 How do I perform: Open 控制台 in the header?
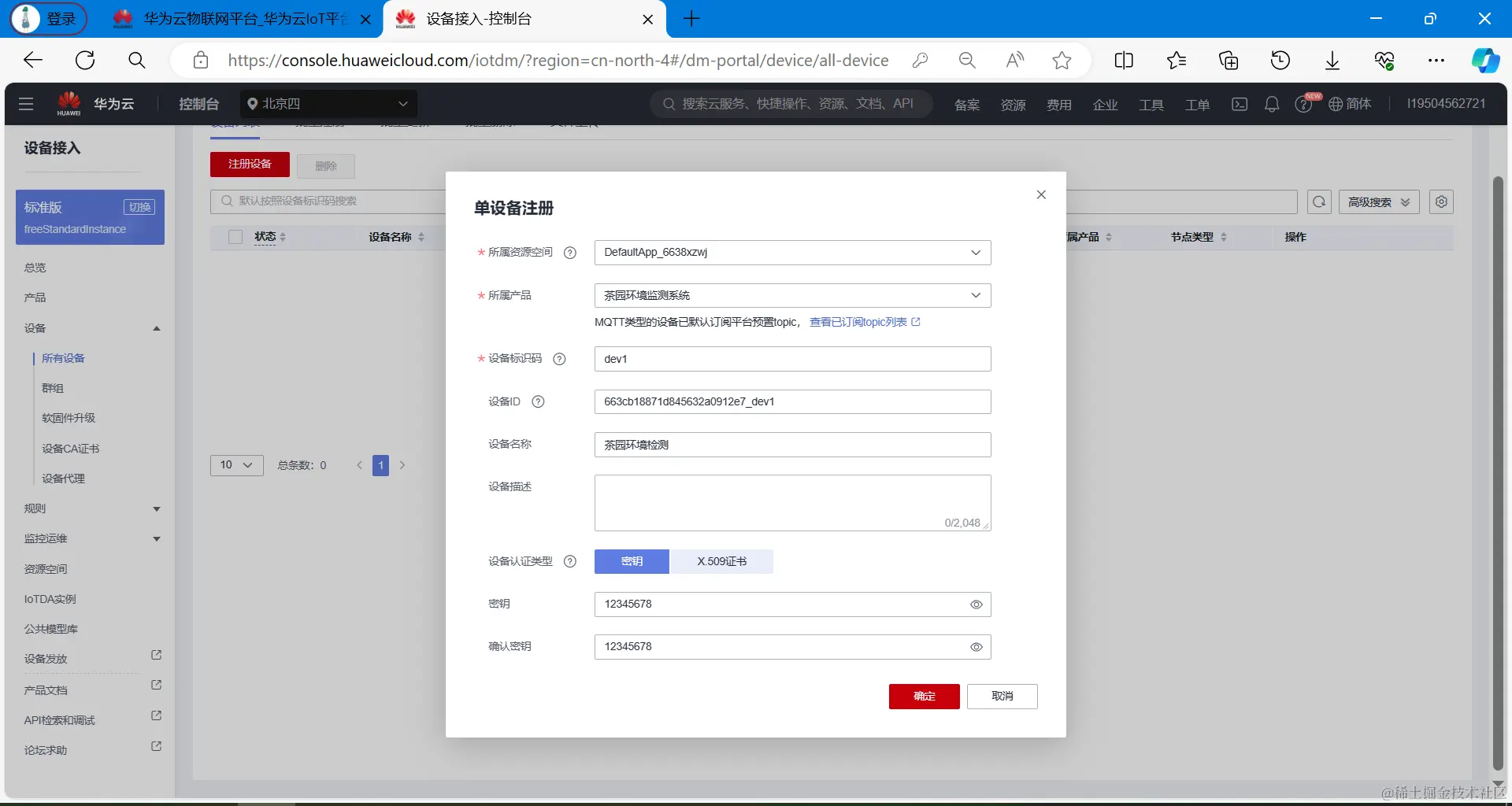tap(198, 104)
